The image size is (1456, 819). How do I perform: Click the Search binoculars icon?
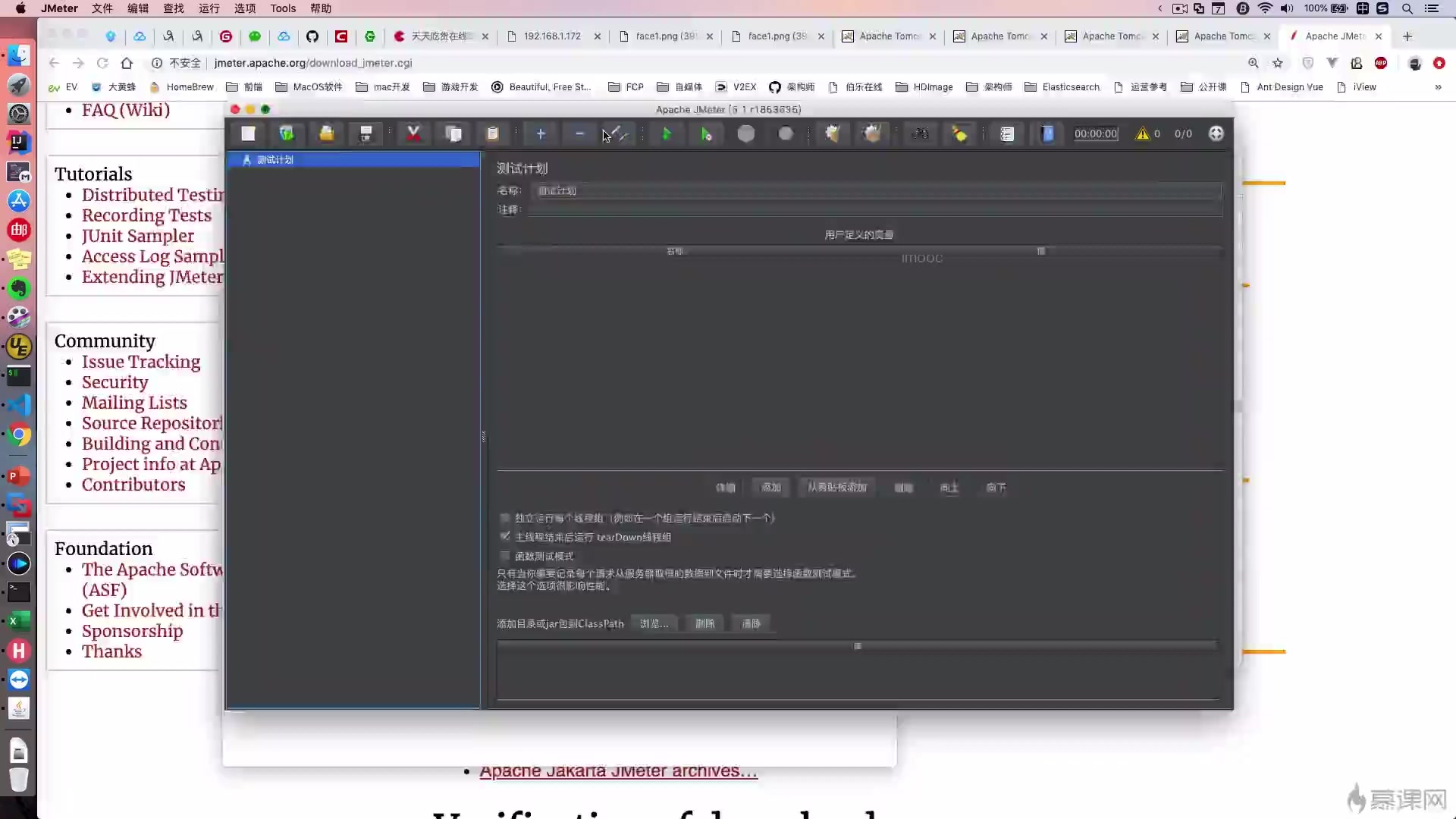click(920, 133)
